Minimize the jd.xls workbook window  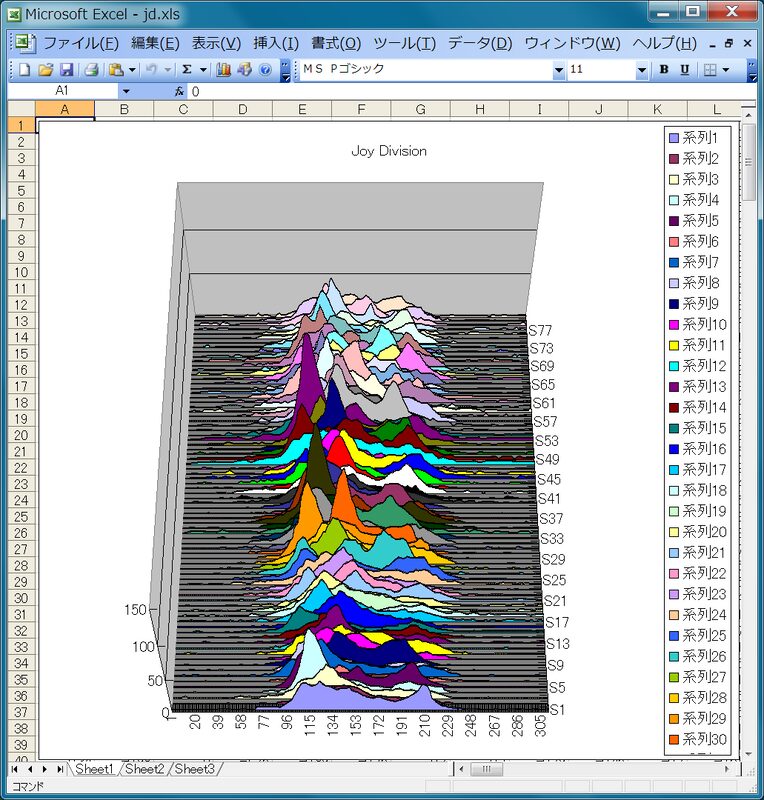tap(712, 45)
